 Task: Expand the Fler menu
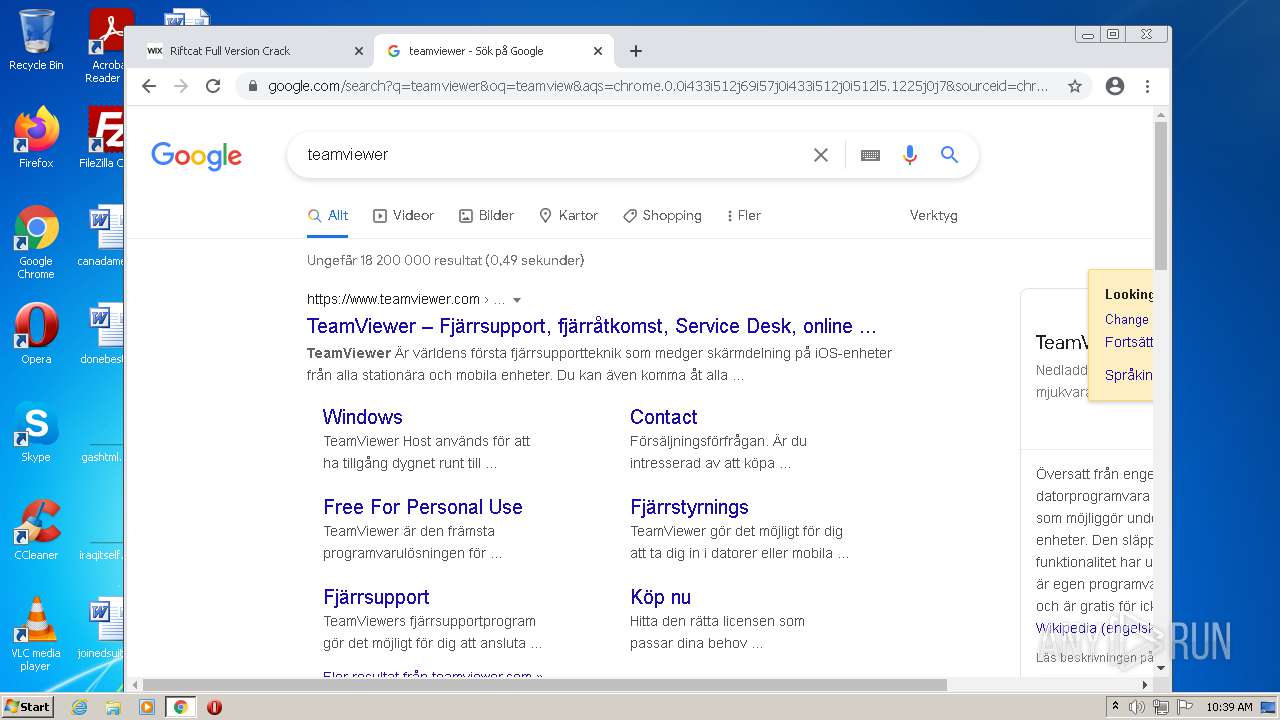pos(744,216)
